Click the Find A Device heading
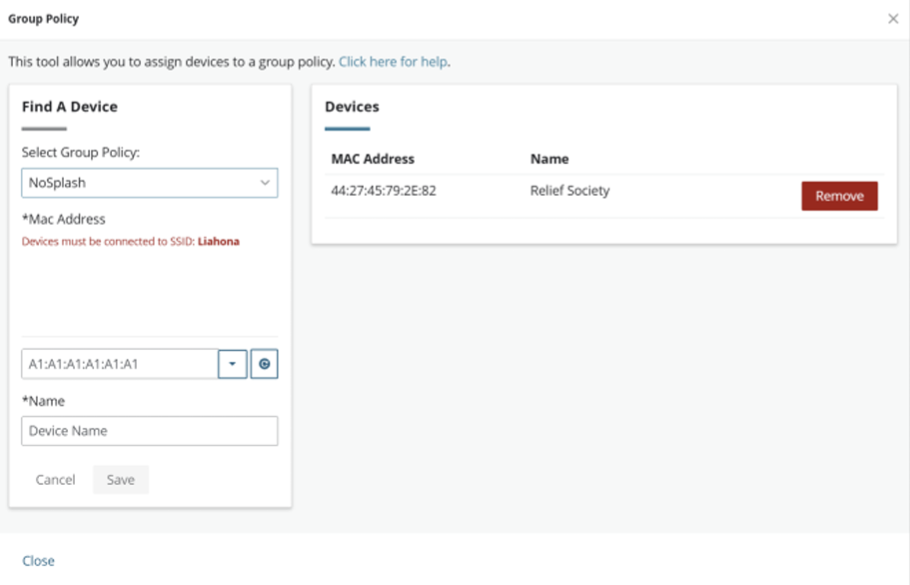The width and height of the screenshot is (910, 585). 69,107
